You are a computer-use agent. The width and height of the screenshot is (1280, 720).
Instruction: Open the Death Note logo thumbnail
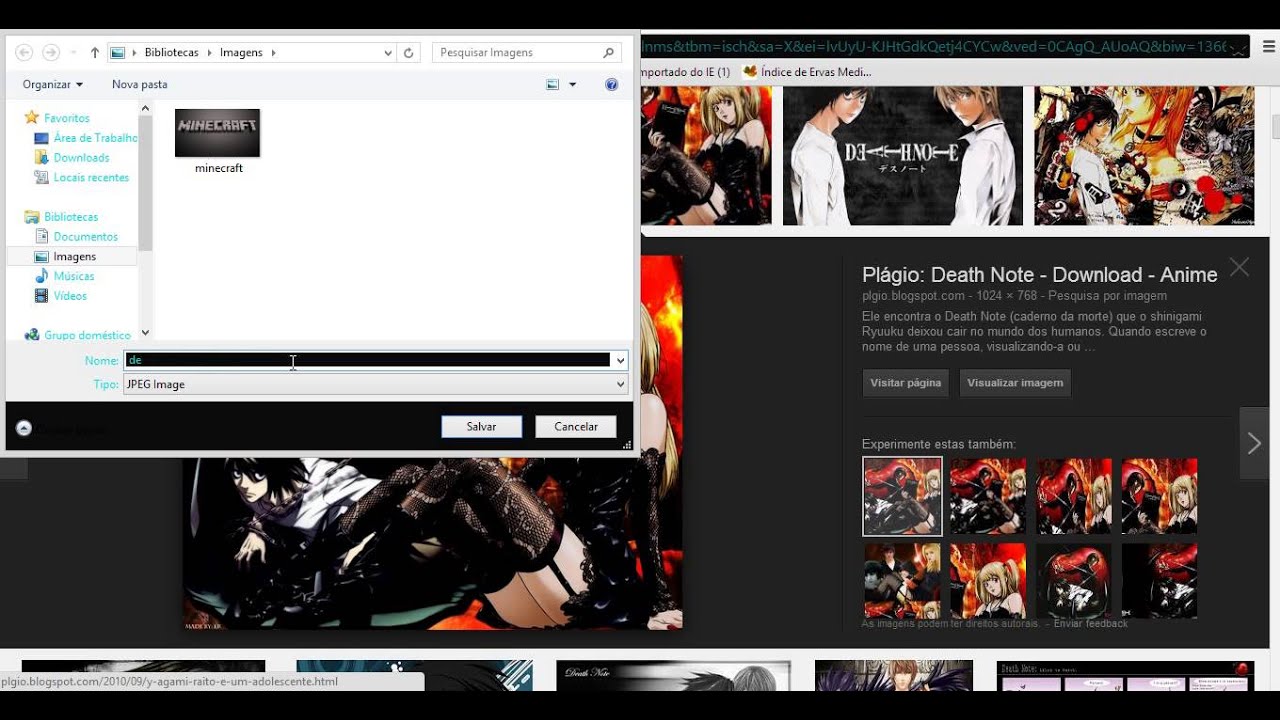tap(903, 155)
